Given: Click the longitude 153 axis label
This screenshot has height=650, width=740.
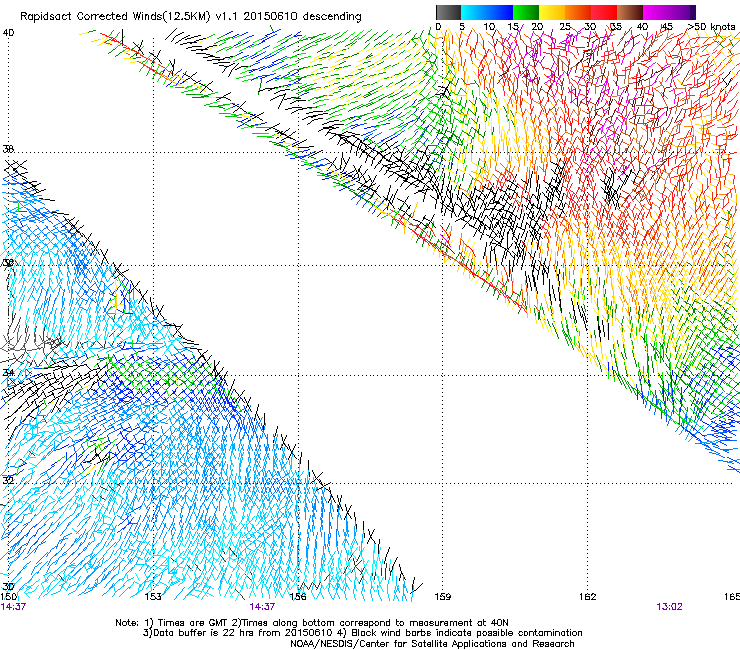Looking at the screenshot, I should (x=153, y=597).
